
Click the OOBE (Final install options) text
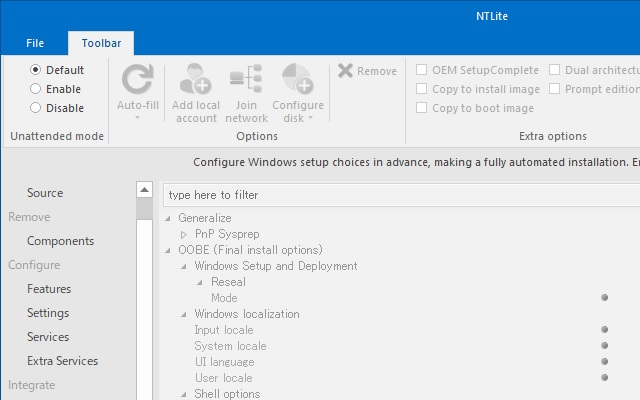[x=250, y=250]
